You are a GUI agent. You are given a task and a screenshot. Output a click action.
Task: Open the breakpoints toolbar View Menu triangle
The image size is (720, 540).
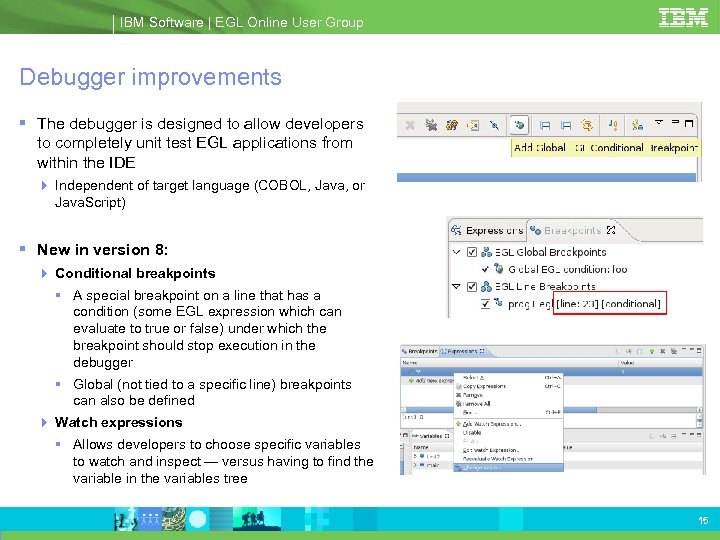click(659, 123)
